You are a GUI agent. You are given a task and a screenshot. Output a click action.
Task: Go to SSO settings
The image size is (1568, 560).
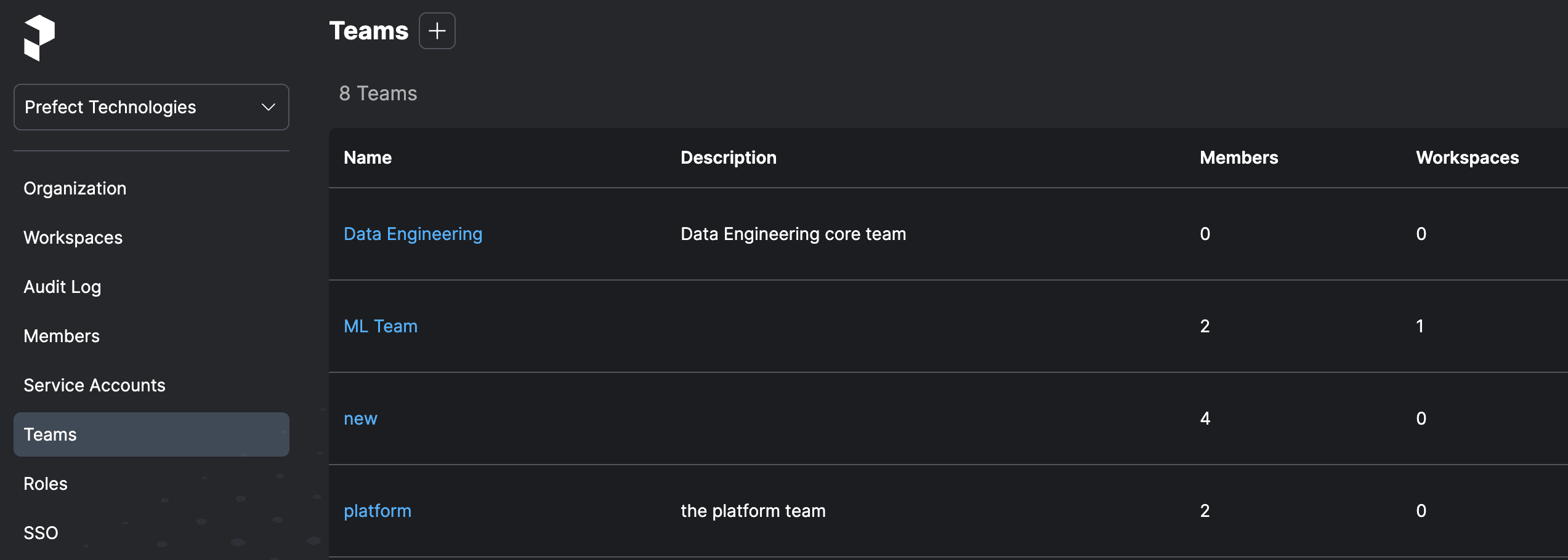(x=41, y=533)
